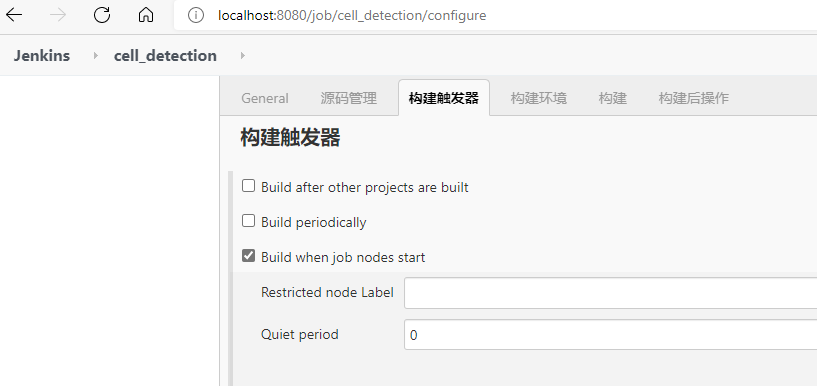Viewport: 817px width, 386px height.
Task: Expand the arrow after Jenkins breadcrumb
Action: click(x=95, y=55)
